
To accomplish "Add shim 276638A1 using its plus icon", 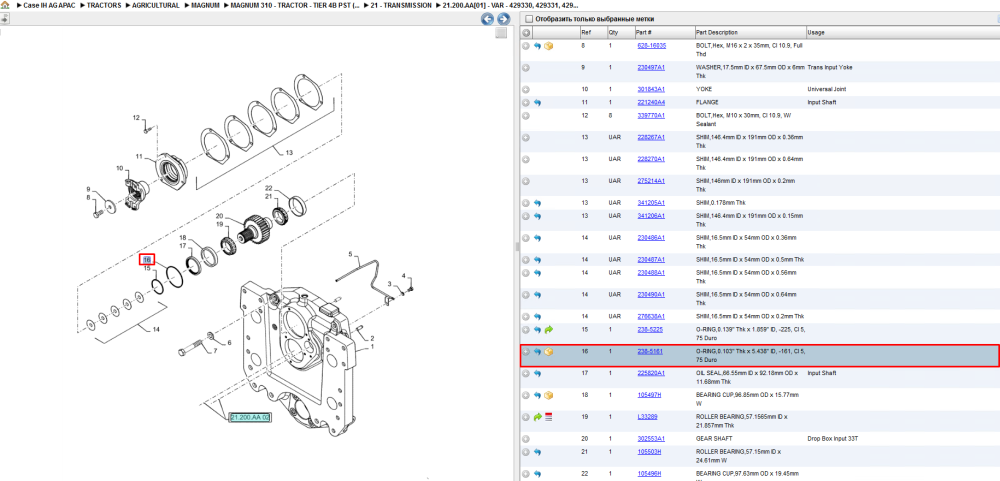I will tap(526, 316).
